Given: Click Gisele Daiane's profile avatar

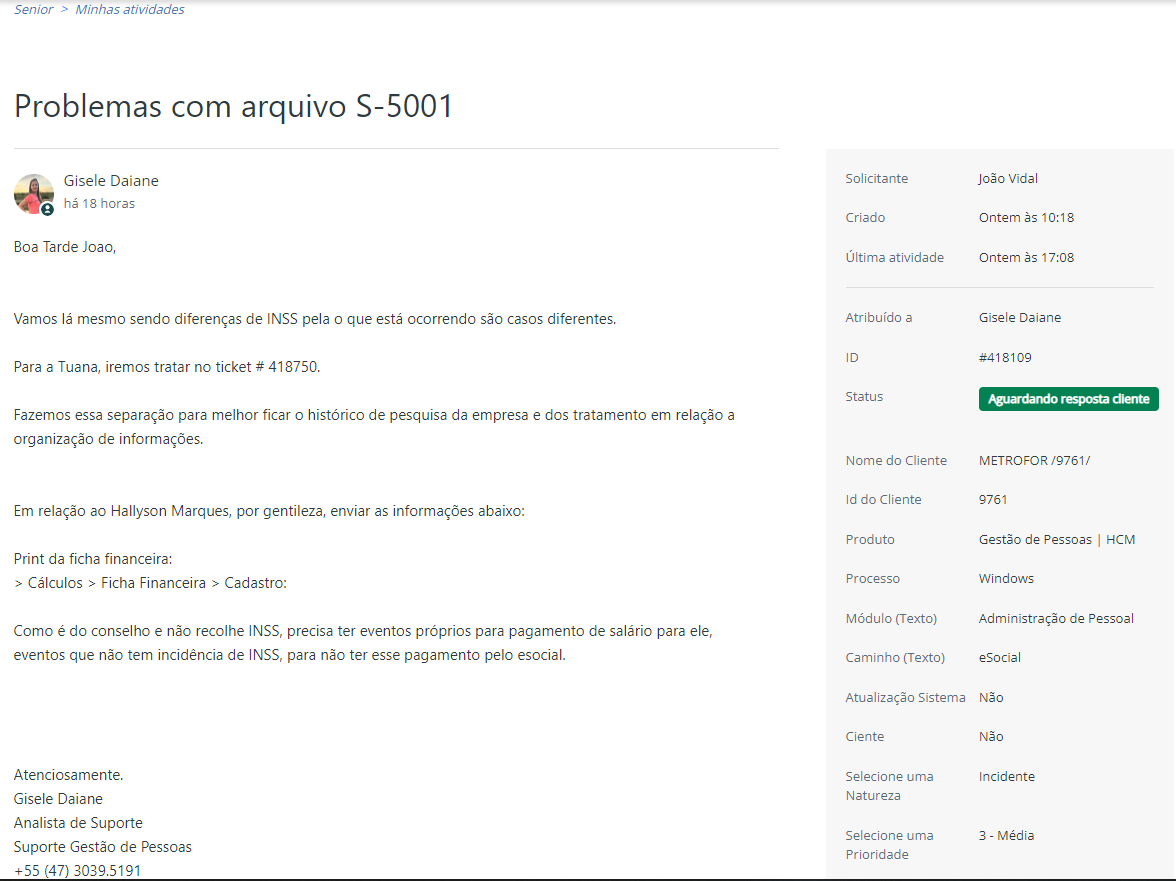Looking at the screenshot, I should (34, 194).
